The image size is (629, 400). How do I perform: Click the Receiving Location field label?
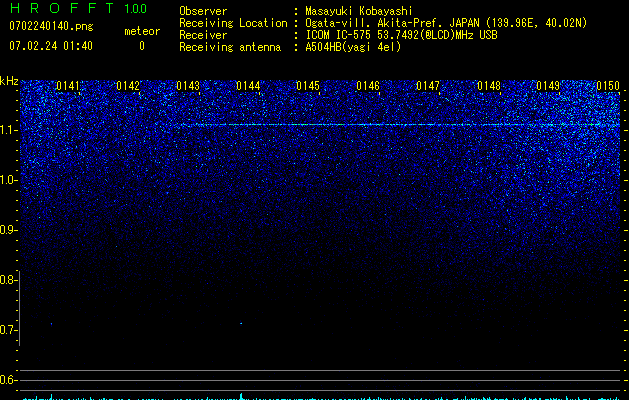click(x=233, y=23)
